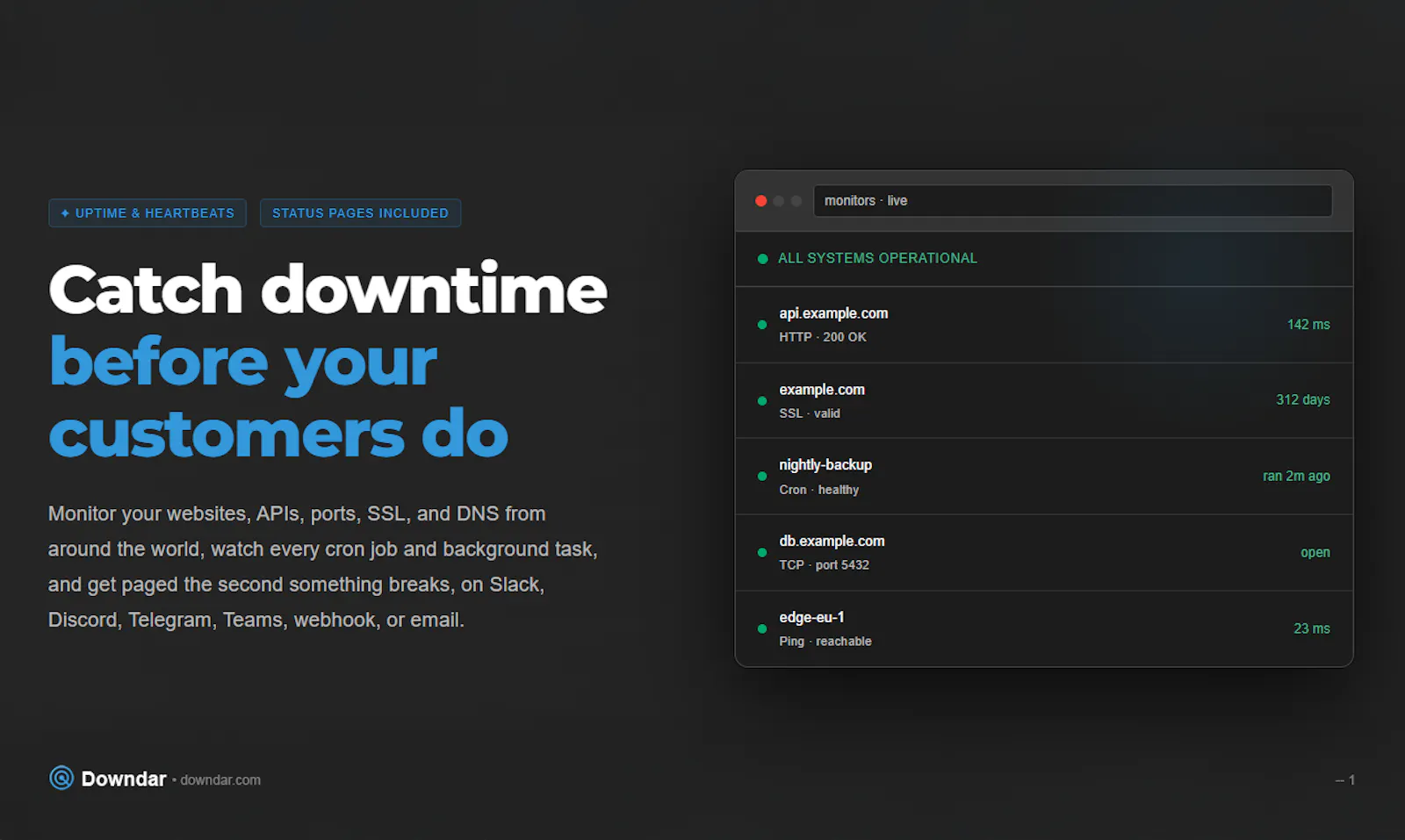Click the Monitor your websites description paragraph
1405x840 pixels.
pyautogui.click(x=323, y=567)
